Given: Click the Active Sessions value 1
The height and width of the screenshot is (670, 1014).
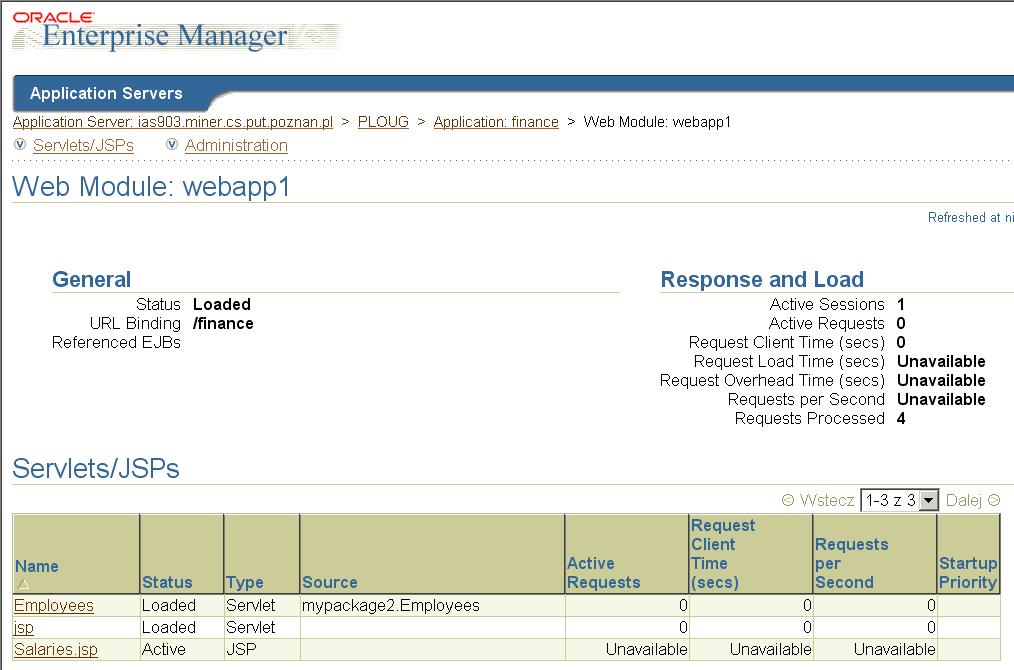Looking at the screenshot, I should pyautogui.click(x=901, y=304).
